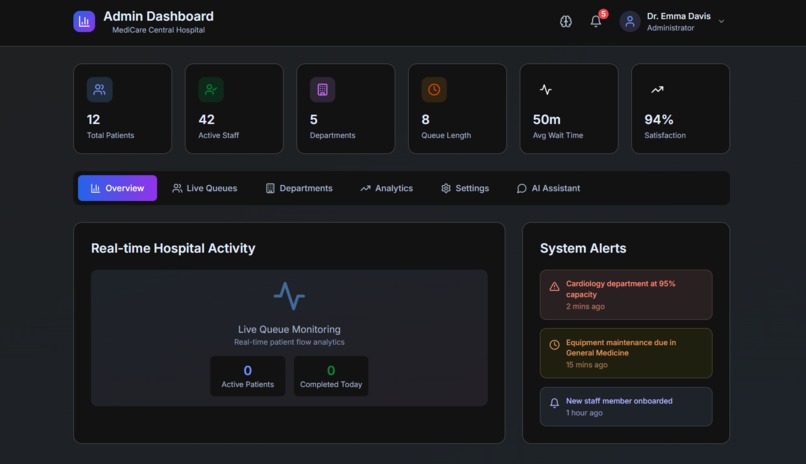Image resolution: width=806 pixels, height=464 pixels.
Task: Select the Overview tab
Action: [117, 188]
